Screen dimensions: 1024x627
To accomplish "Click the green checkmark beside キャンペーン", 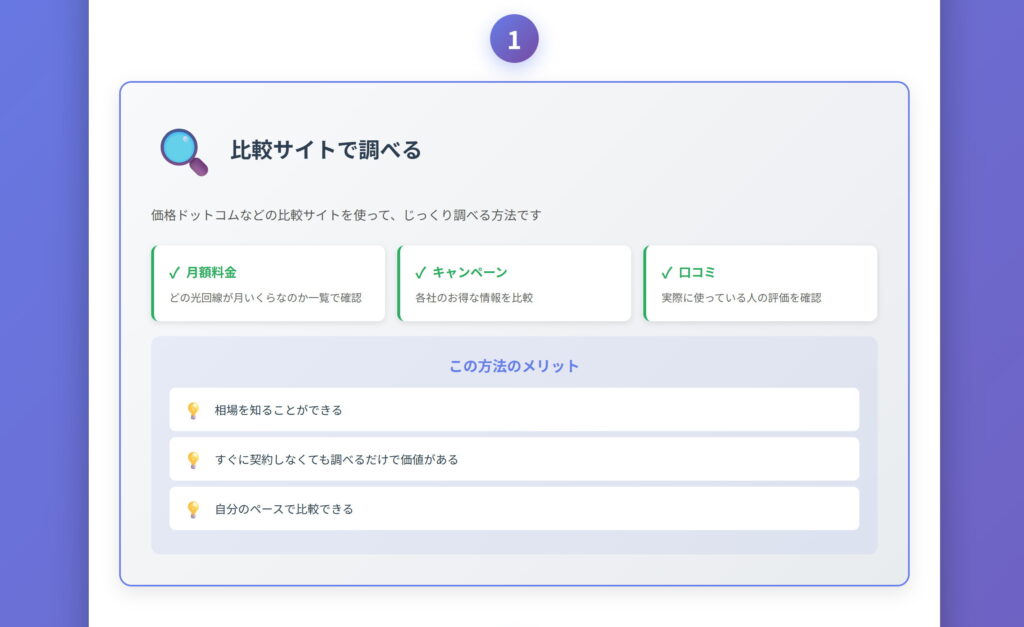I will tap(420, 272).
